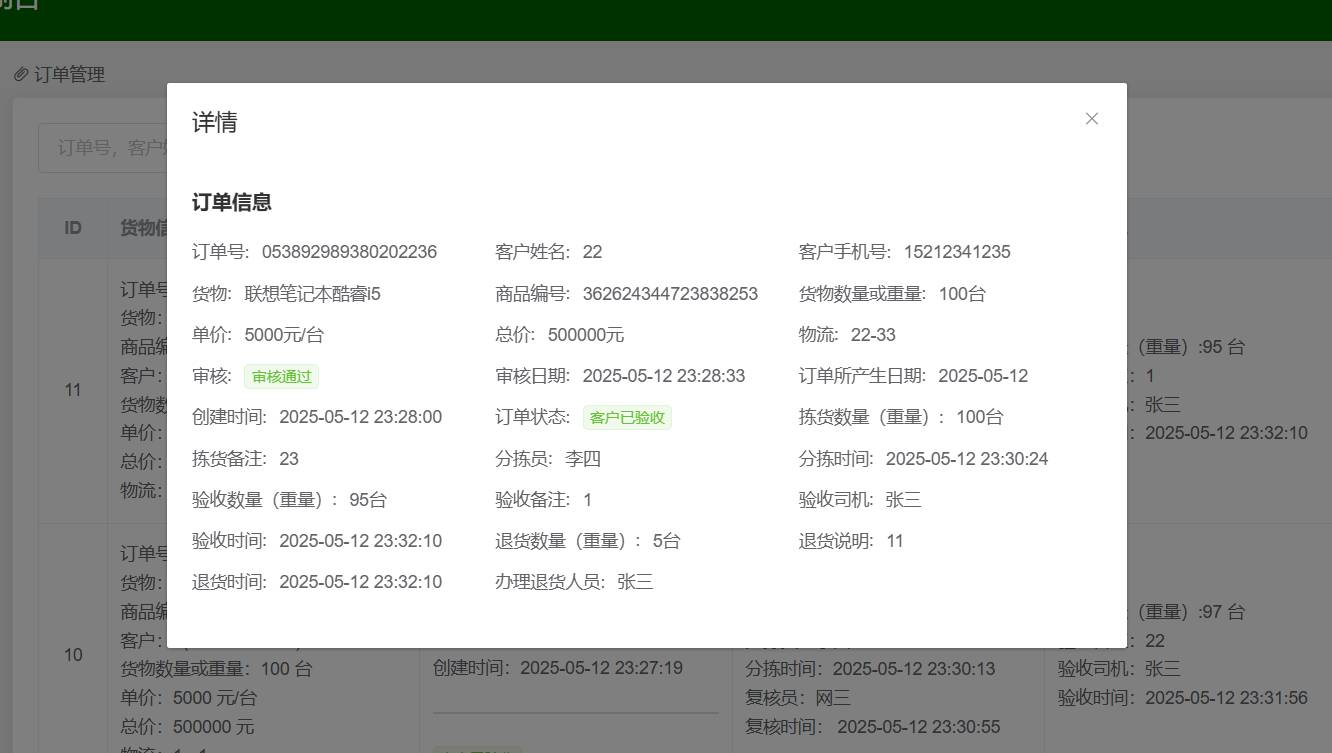Click the quantity value 100台 beside 货物数量或重量
Viewport: 1332px width, 753px height.
pyautogui.click(x=963, y=294)
